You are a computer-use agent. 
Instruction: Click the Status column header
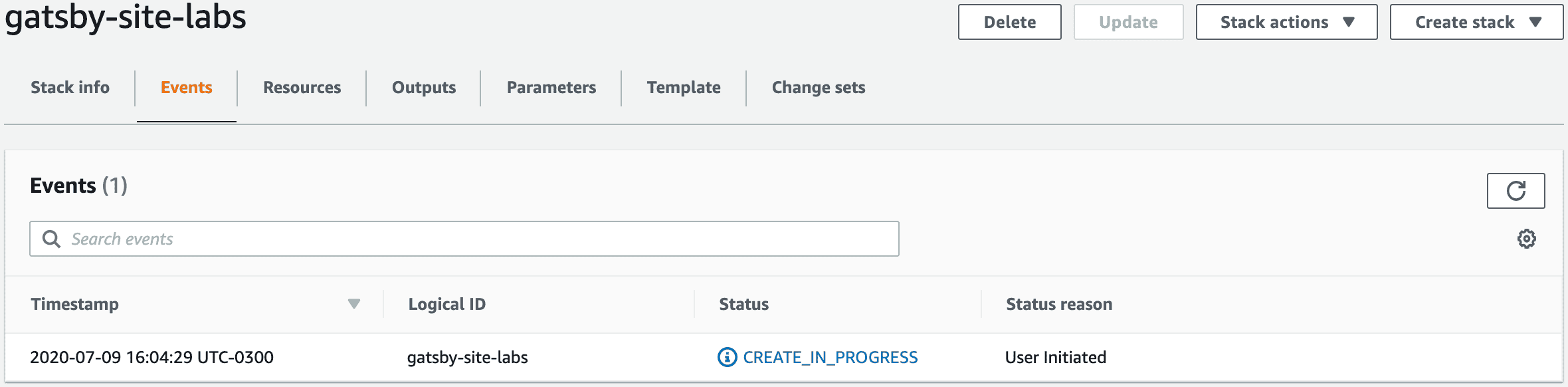point(743,304)
